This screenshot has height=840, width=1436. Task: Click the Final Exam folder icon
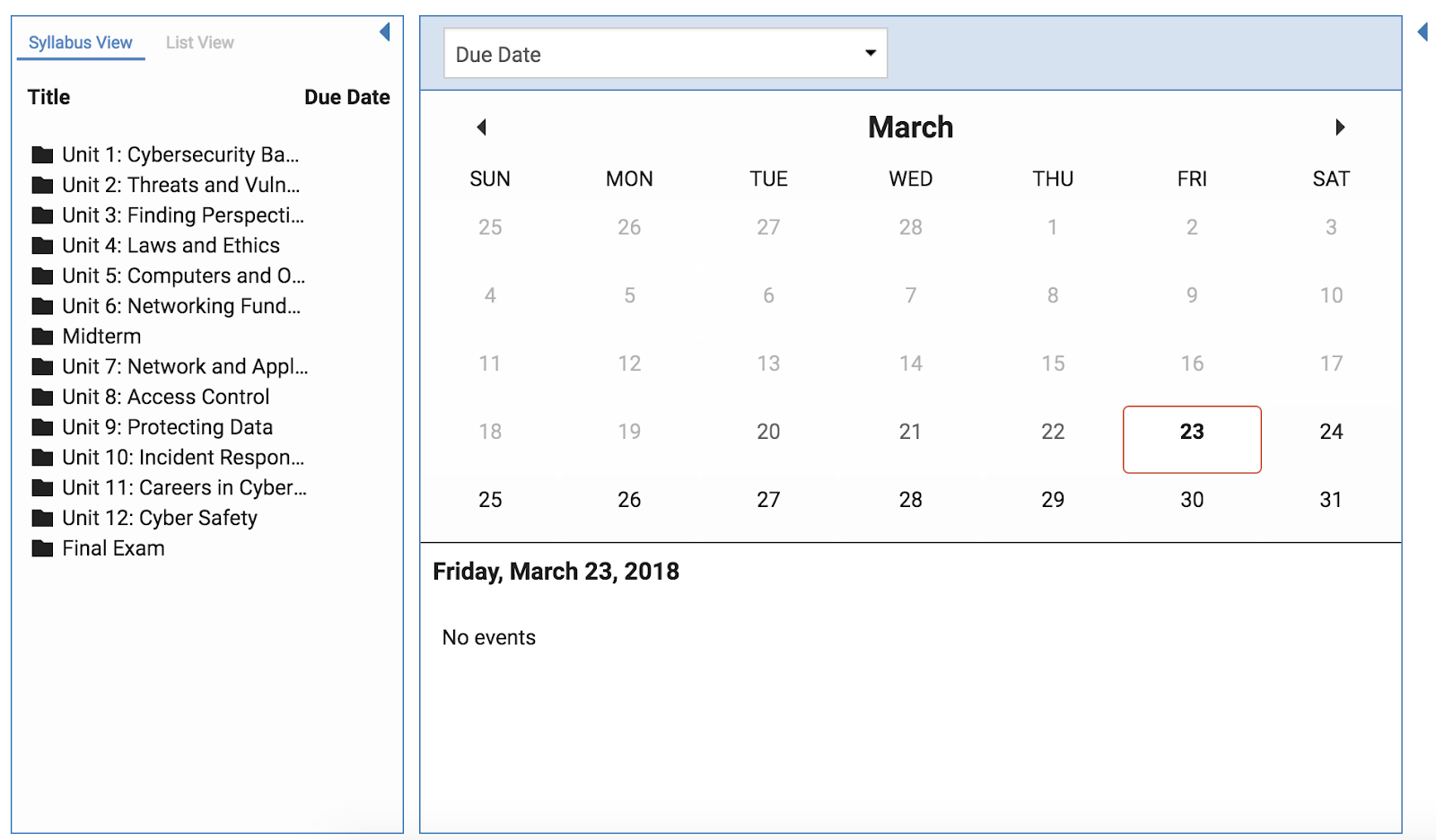42,548
